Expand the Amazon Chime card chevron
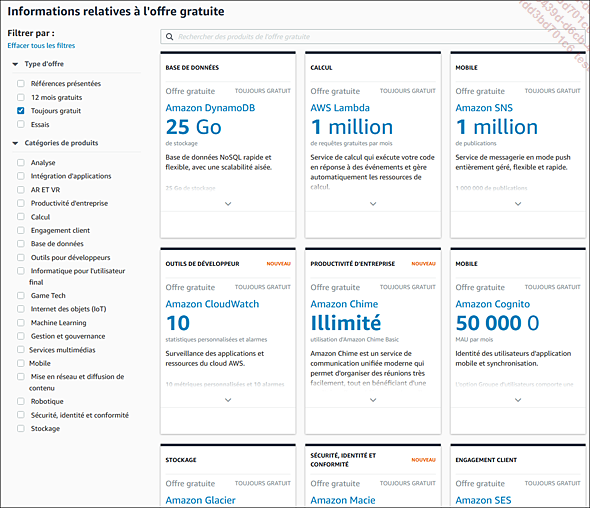Image resolution: width=590 pixels, height=508 pixels. point(373,400)
